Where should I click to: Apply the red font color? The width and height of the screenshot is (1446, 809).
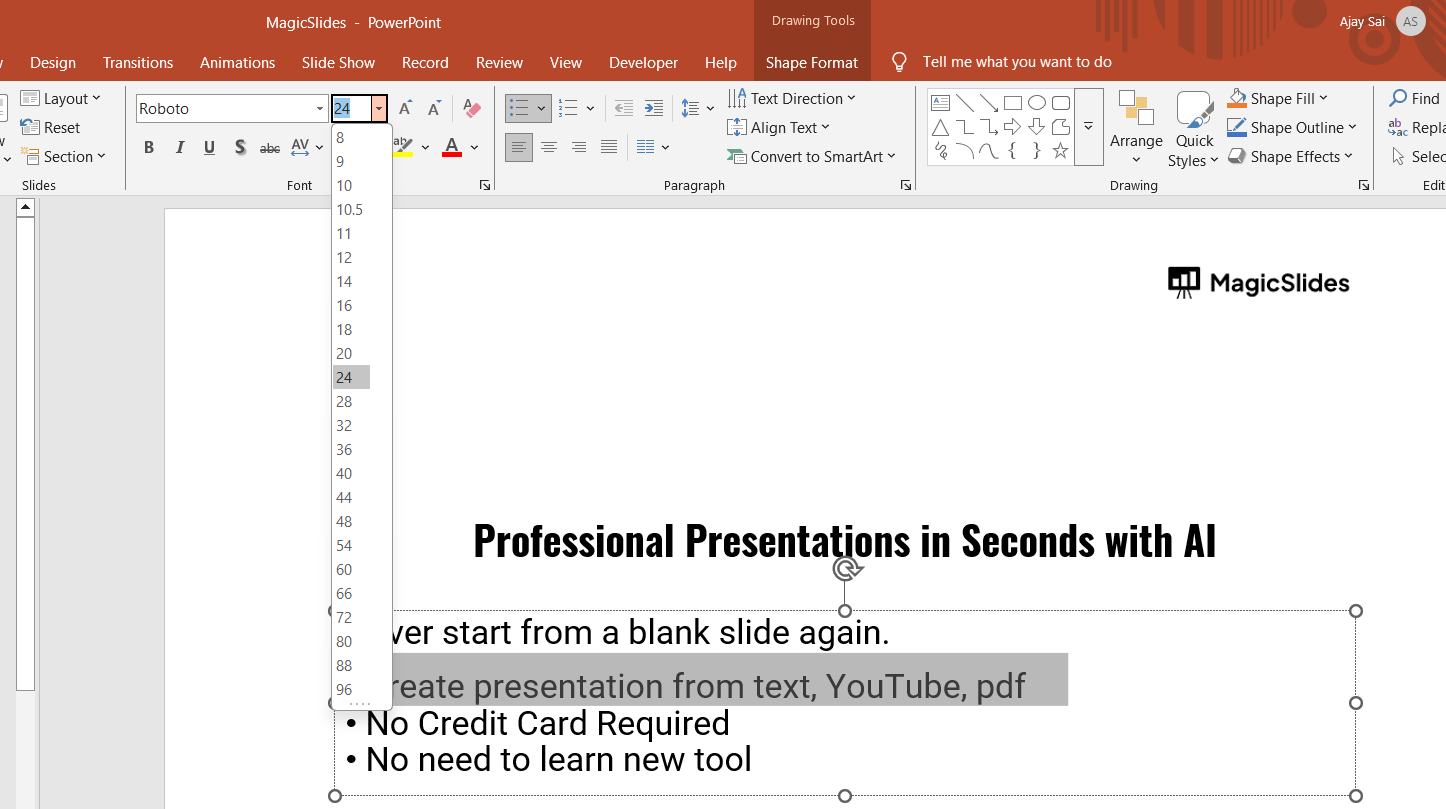coord(452,147)
